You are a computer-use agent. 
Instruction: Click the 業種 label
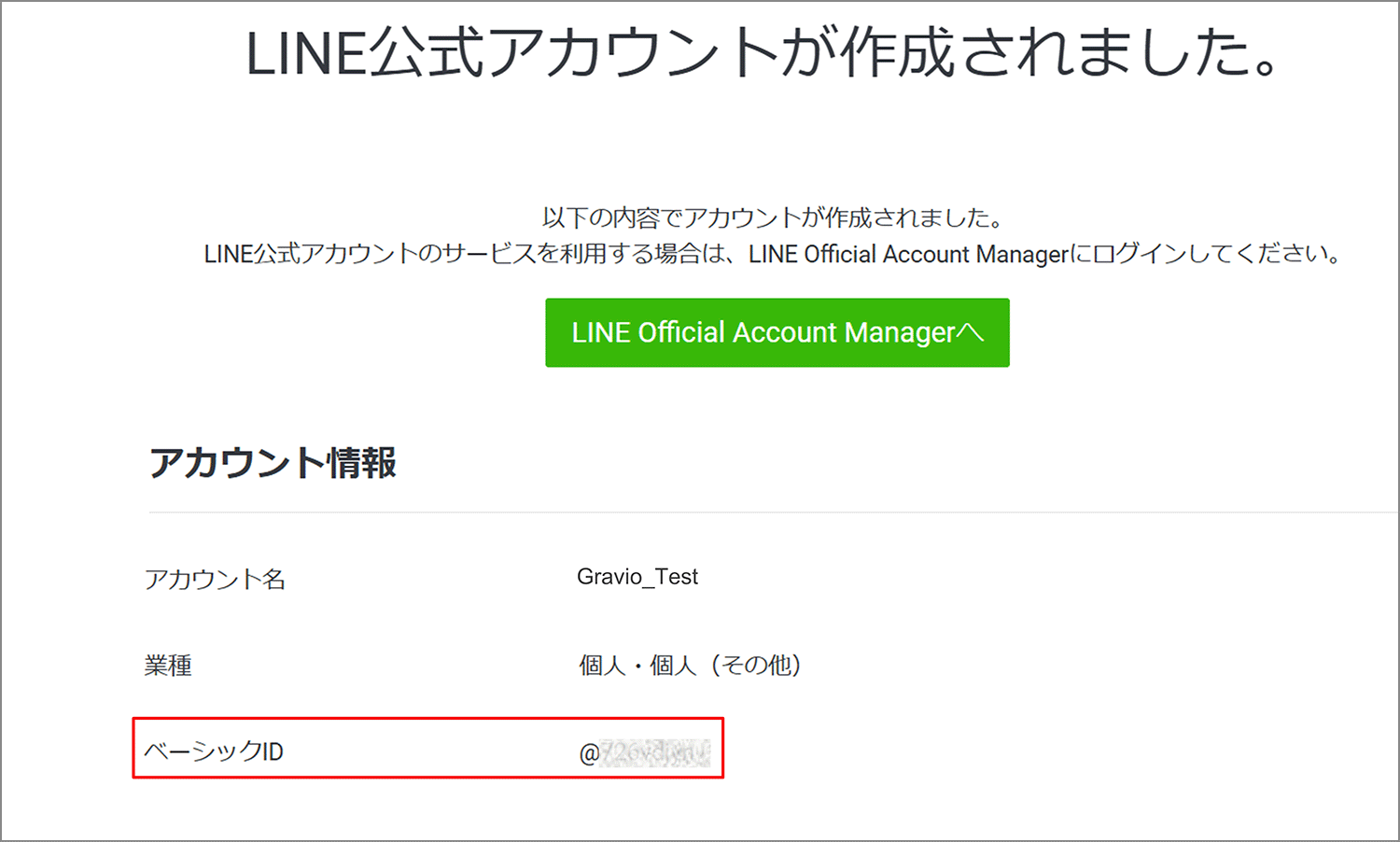tap(168, 666)
